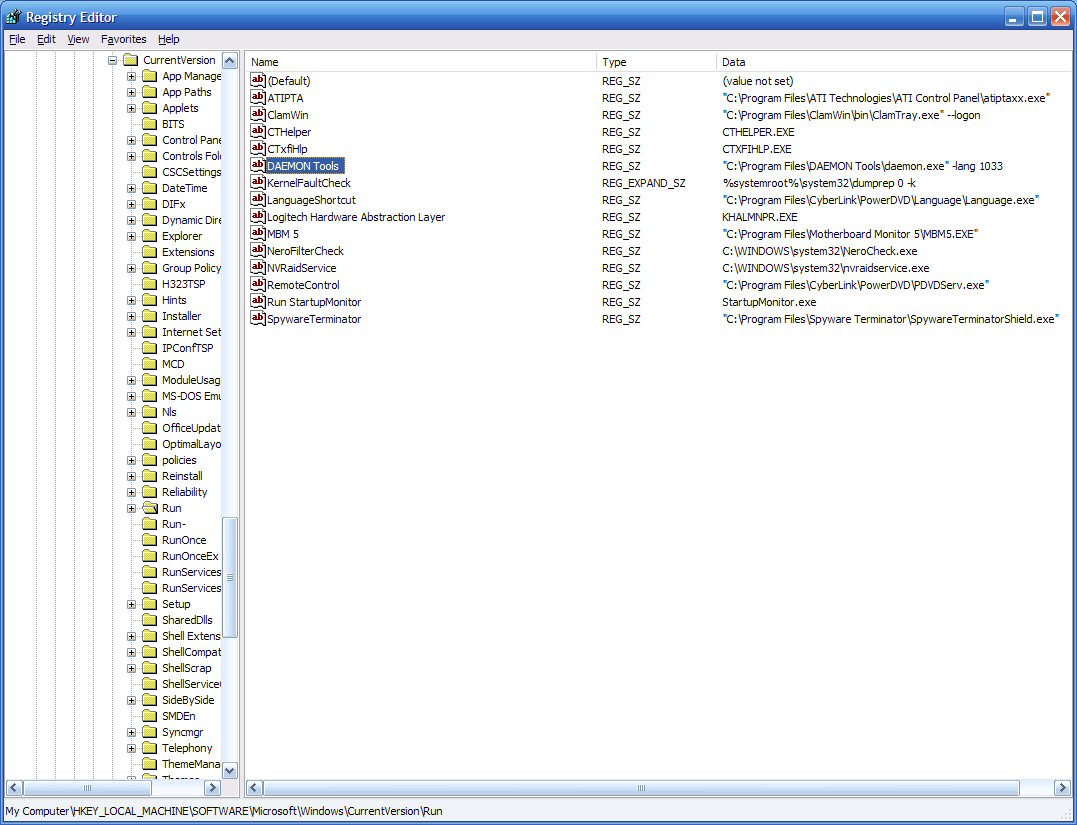Select the DateTime registry key

pyautogui.click(x=184, y=188)
